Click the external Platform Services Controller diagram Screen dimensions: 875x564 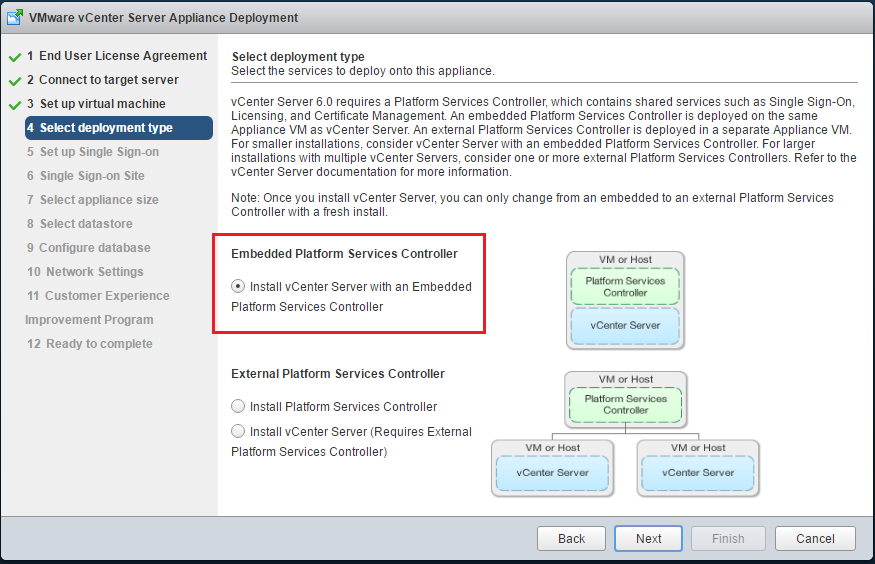click(626, 433)
